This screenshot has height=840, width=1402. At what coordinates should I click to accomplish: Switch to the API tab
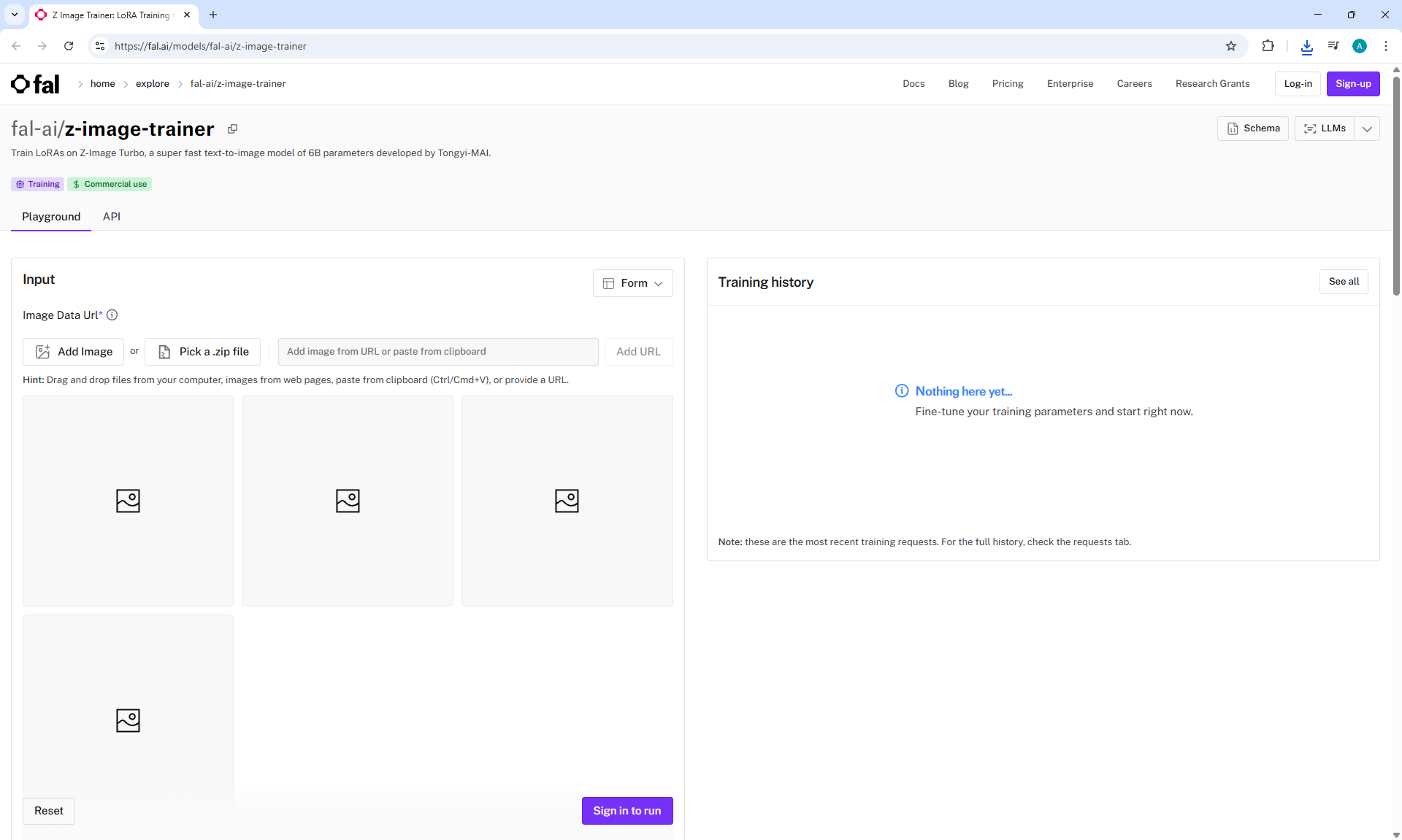(111, 217)
